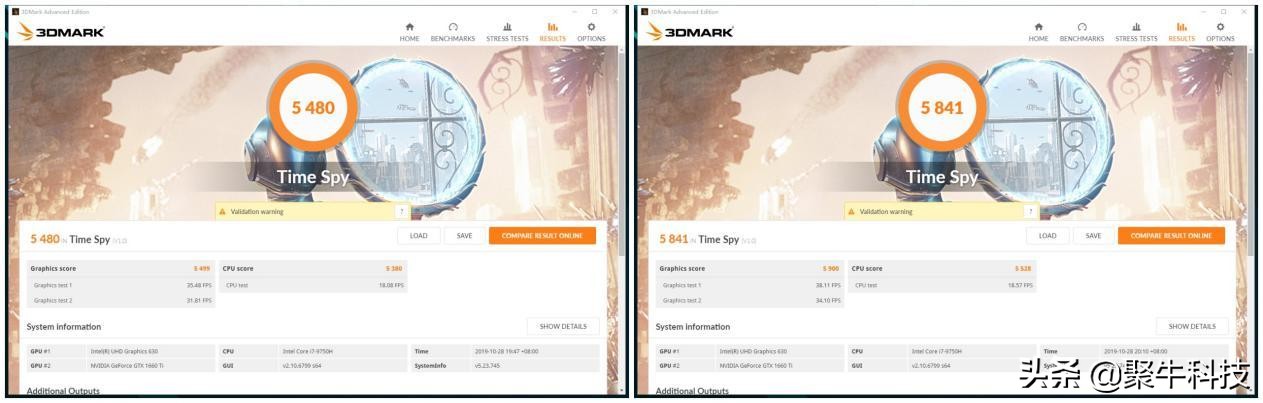Select RESULTS tab in the 5 480 window
The width and height of the screenshot is (1263, 403).
[552, 32]
